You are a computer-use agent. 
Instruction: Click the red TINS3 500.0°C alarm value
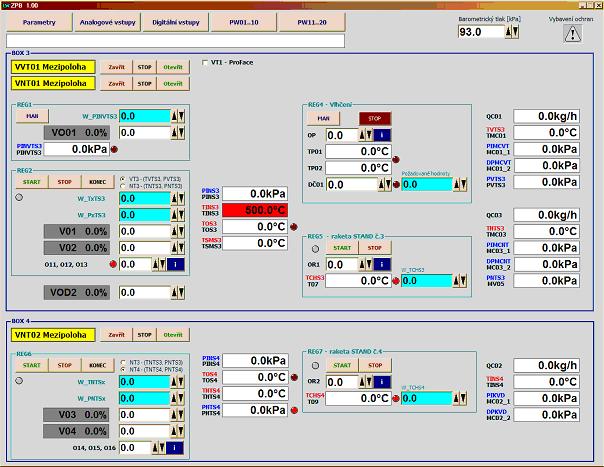(256, 210)
